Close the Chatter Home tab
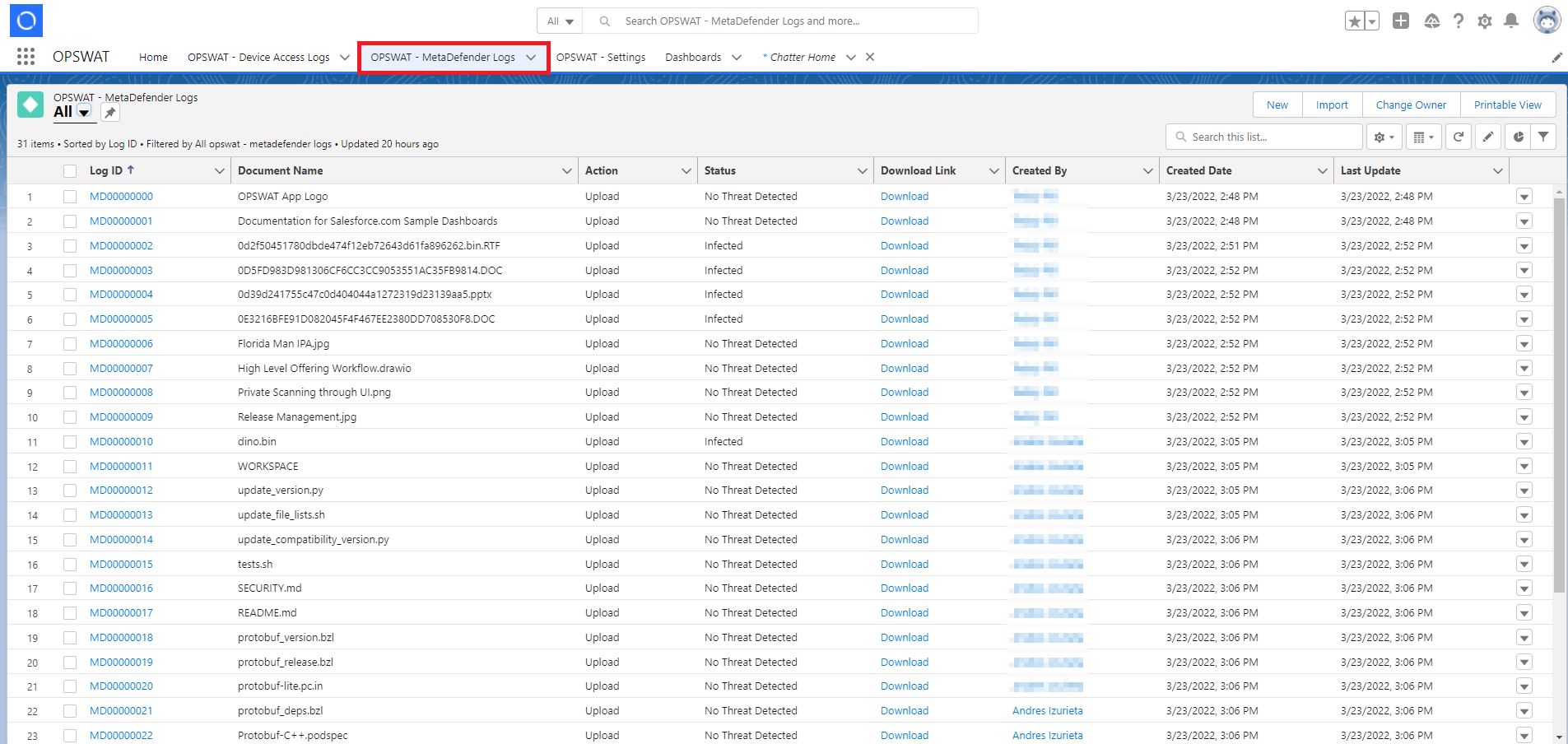The image size is (1568, 744). coord(870,57)
